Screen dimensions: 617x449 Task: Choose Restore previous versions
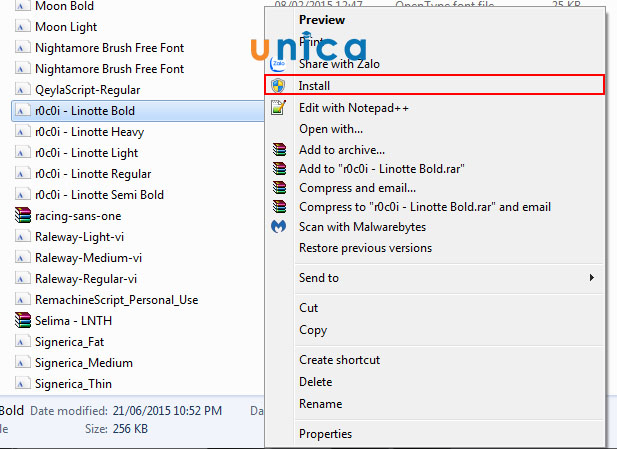point(366,248)
